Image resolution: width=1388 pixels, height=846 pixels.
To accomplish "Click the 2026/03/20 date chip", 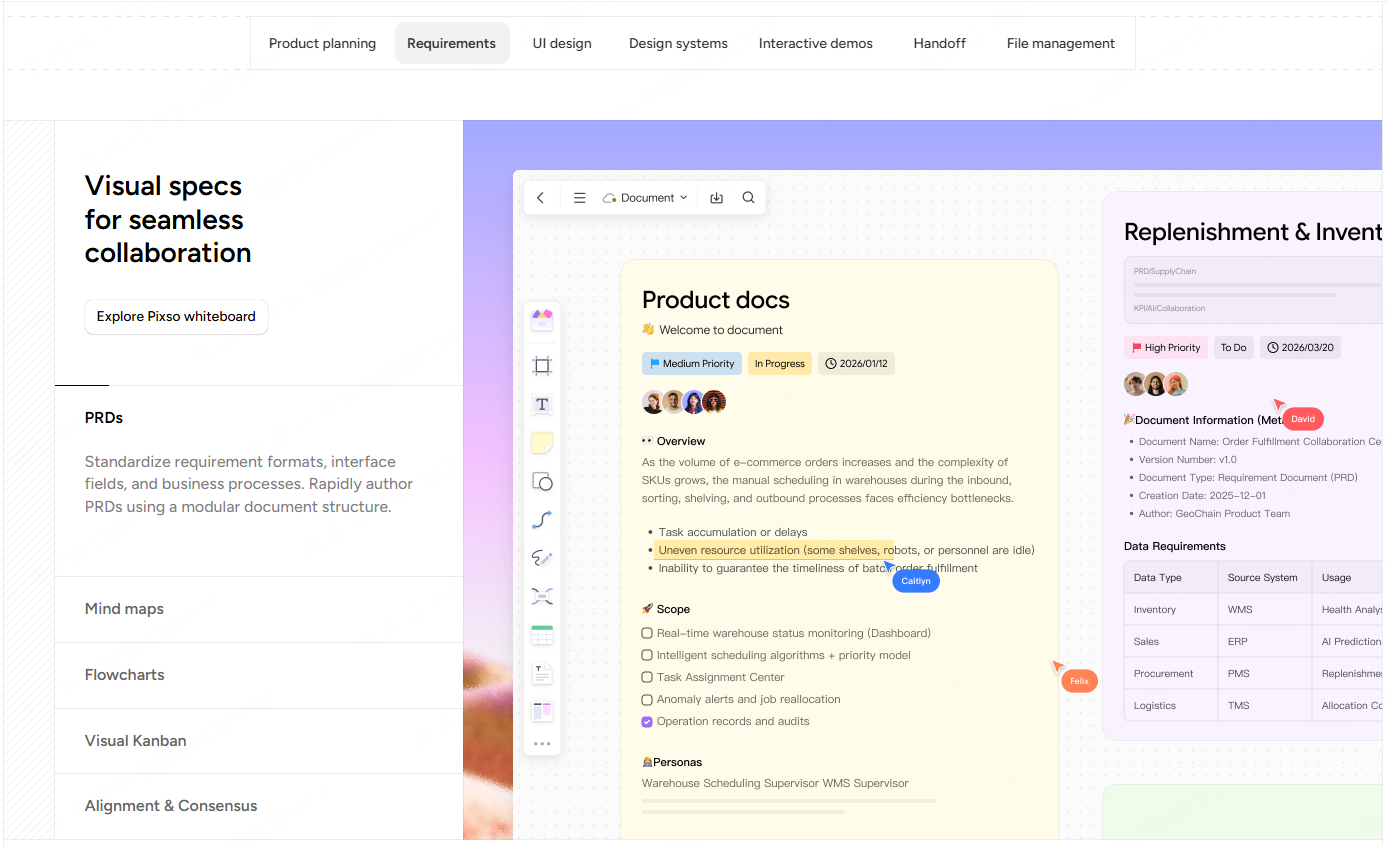I will coord(1300,348).
